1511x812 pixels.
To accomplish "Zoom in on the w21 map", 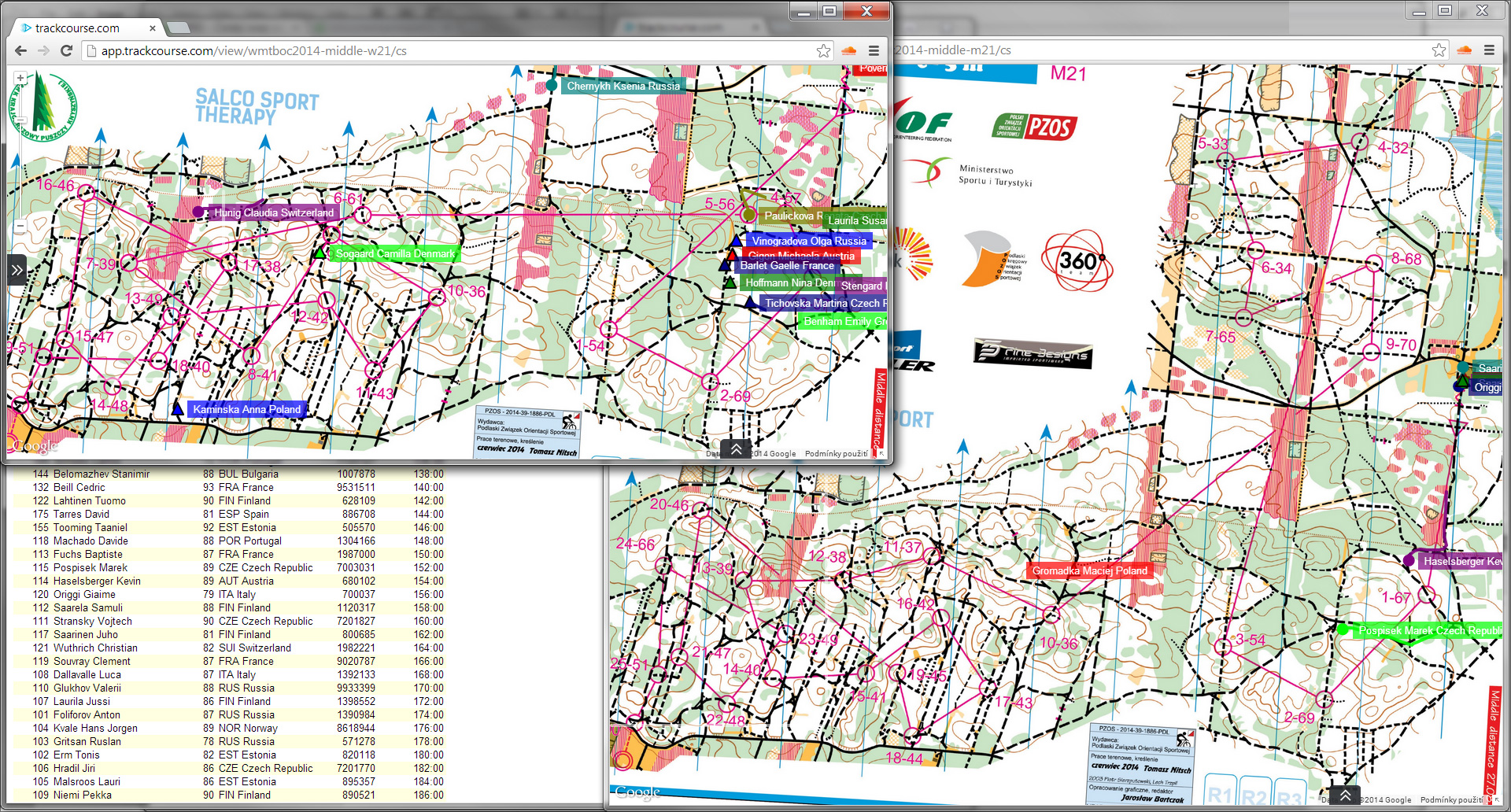I will pyautogui.click(x=20, y=78).
